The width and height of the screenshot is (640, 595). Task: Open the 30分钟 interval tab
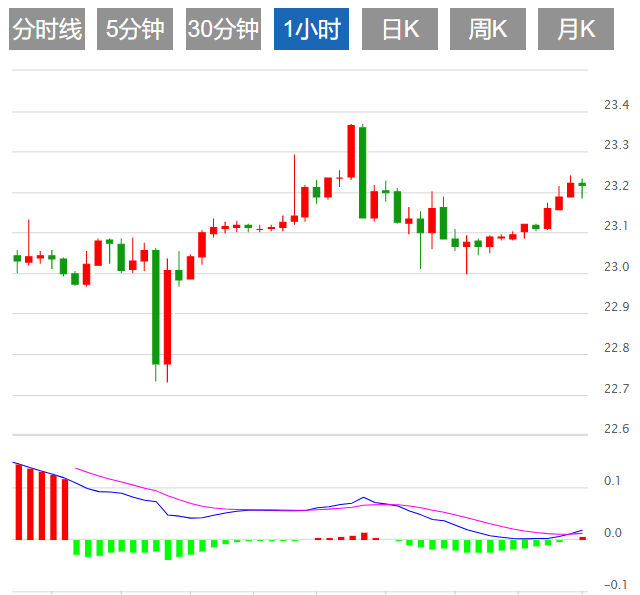pos(223,30)
